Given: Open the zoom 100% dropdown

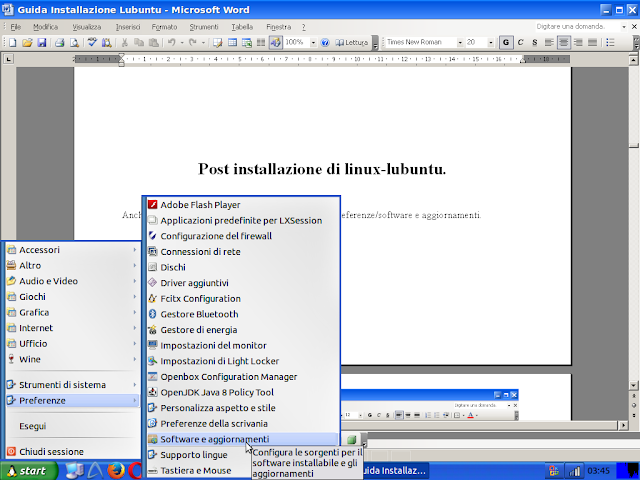Looking at the screenshot, I should coord(313,42).
